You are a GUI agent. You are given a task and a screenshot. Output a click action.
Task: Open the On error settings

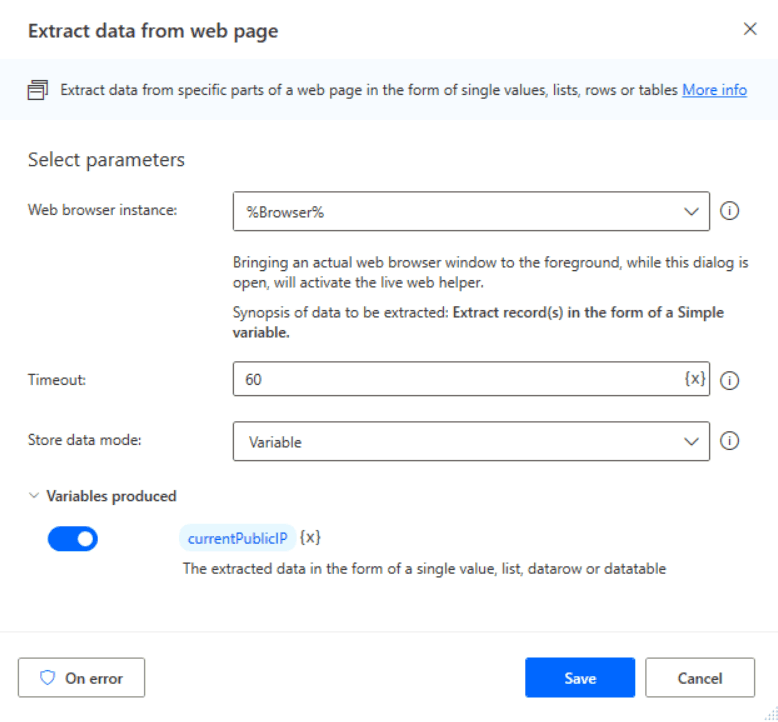(81, 678)
